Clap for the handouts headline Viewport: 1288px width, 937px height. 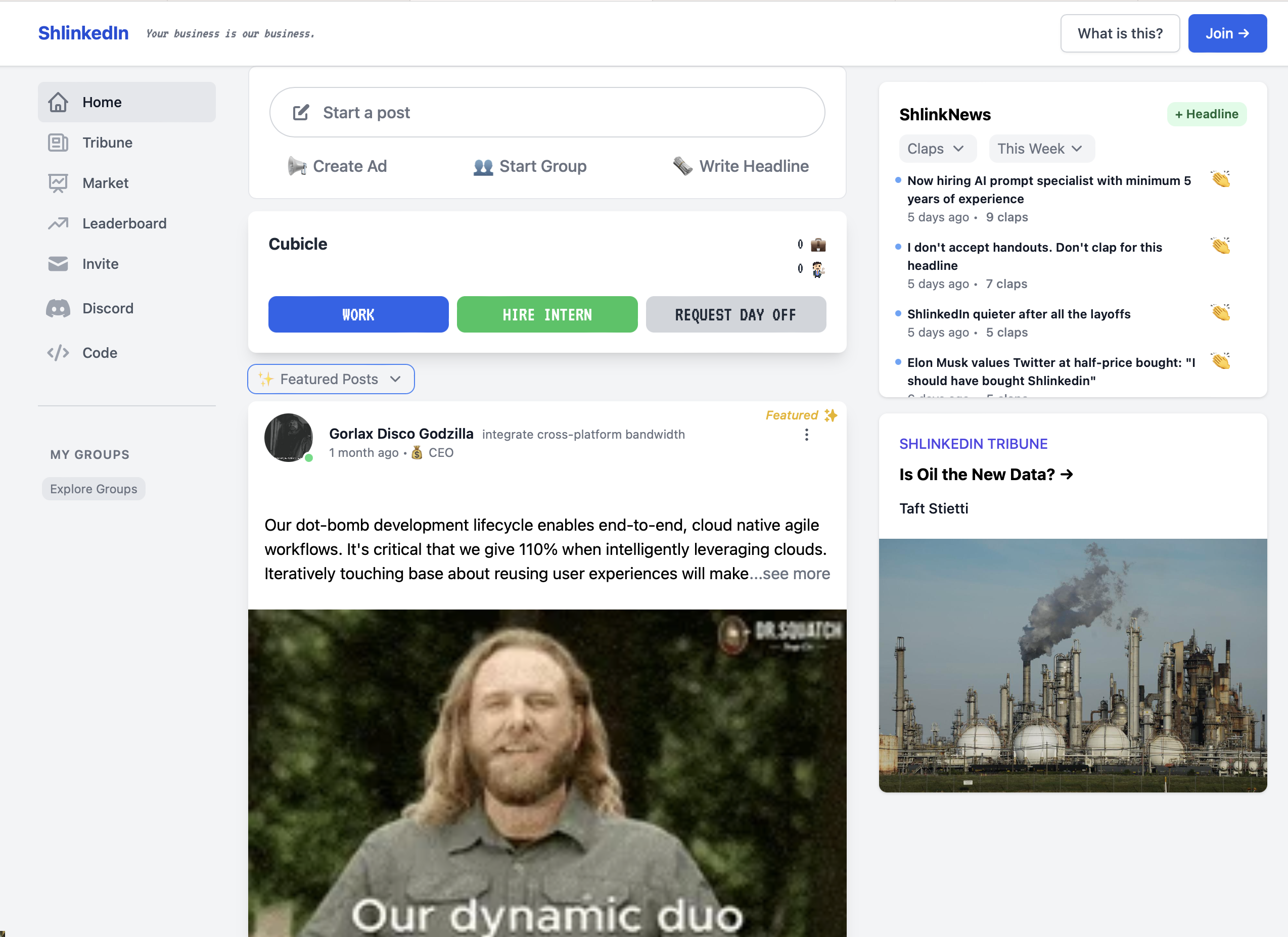(x=1220, y=246)
